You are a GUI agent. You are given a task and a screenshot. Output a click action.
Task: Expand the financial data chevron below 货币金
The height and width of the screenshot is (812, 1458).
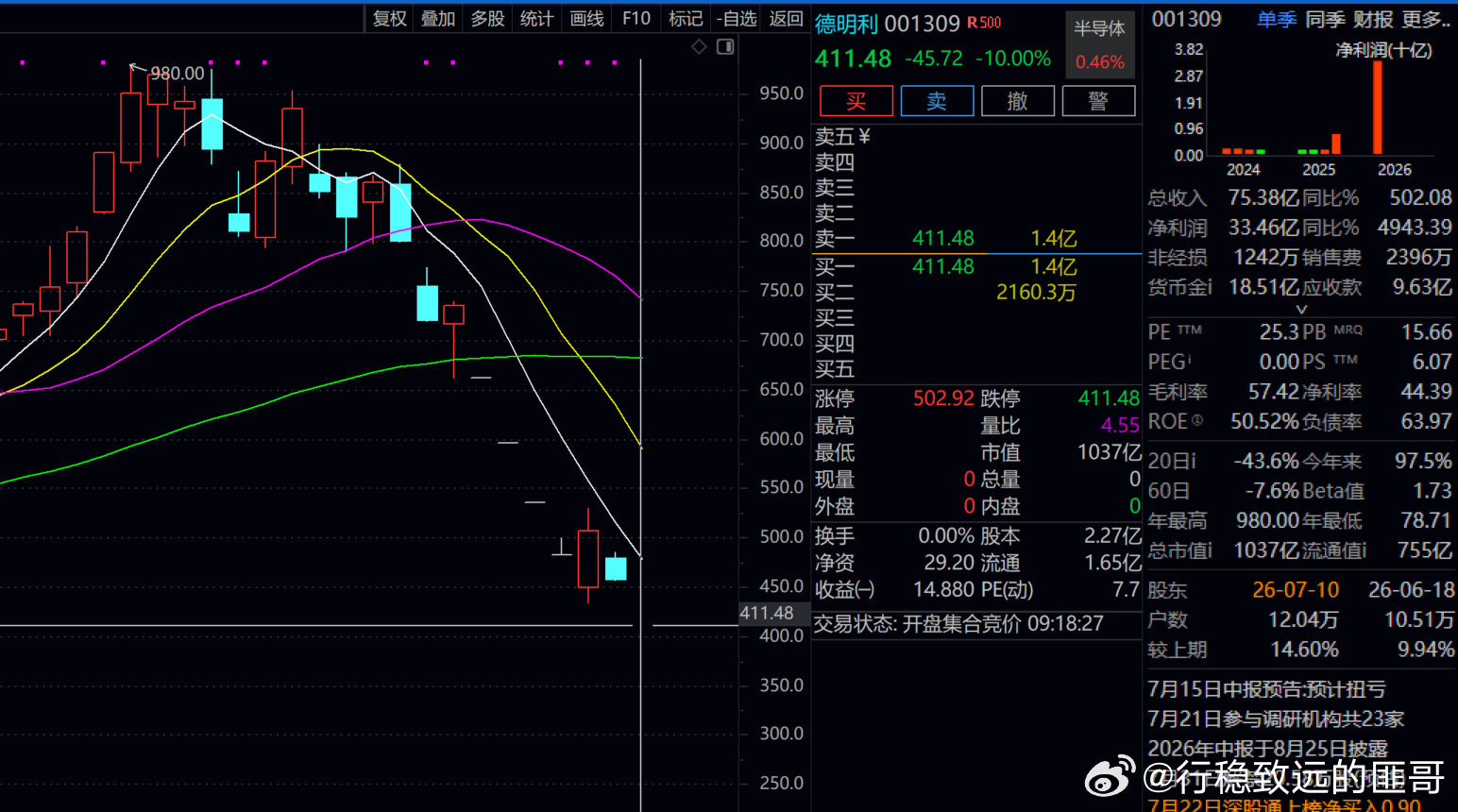pyautogui.click(x=1301, y=309)
